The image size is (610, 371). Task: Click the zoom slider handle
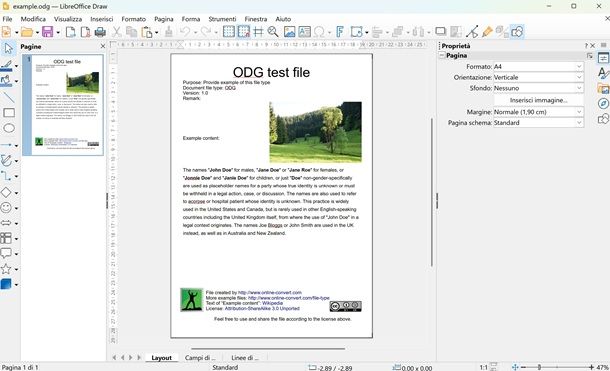(x=539, y=367)
